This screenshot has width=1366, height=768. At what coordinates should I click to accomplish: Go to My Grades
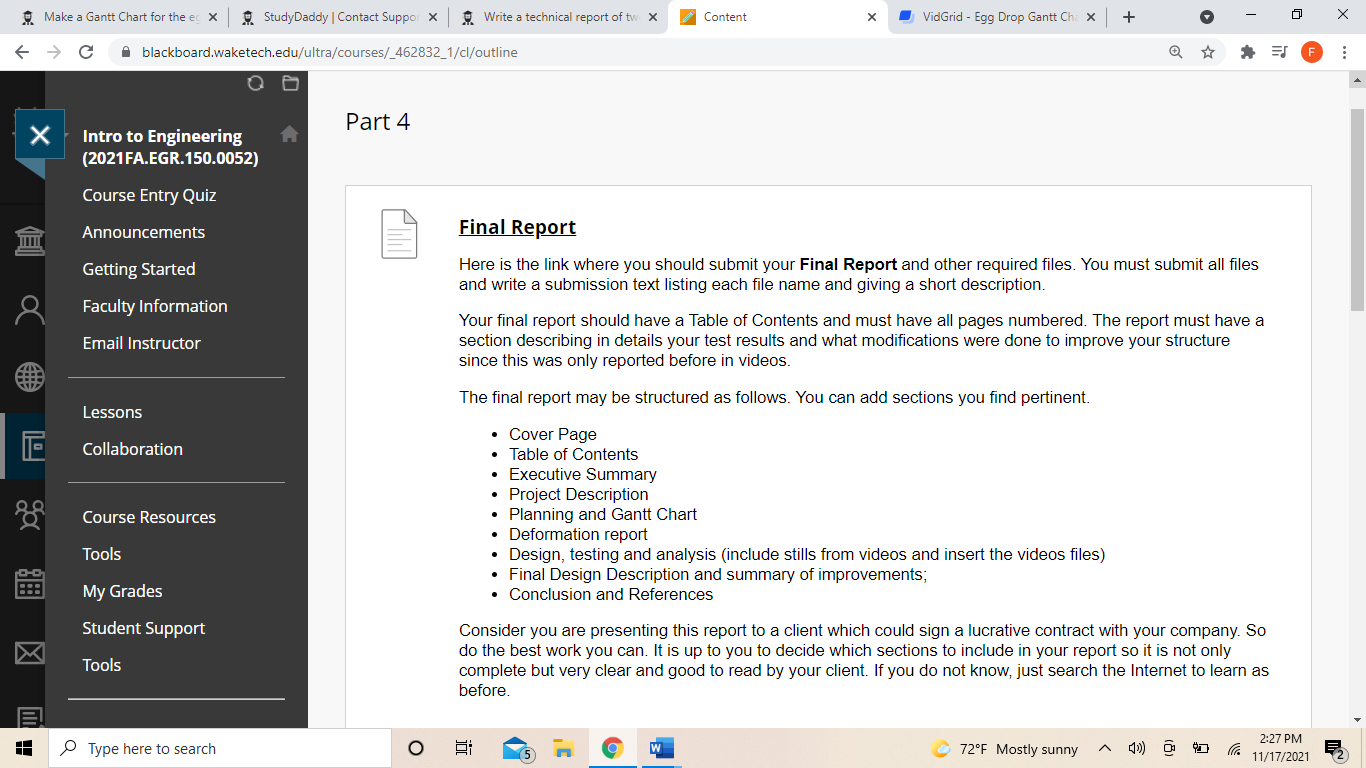point(122,591)
